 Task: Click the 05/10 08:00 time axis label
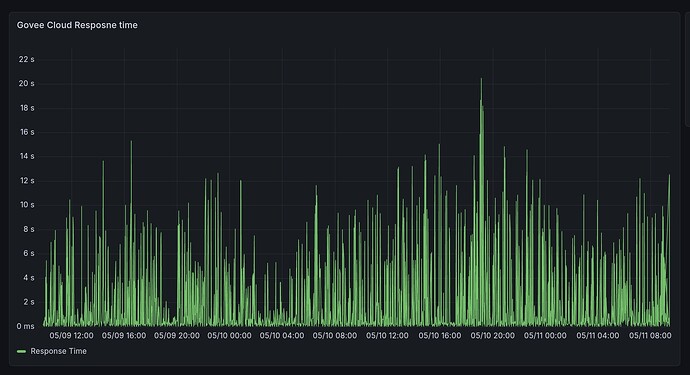point(335,335)
